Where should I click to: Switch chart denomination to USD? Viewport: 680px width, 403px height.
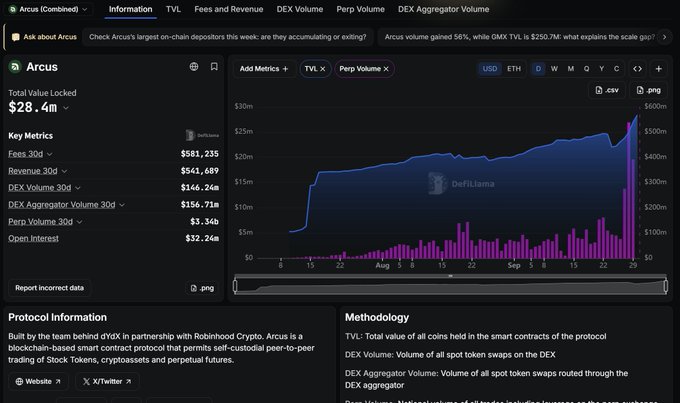pyautogui.click(x=490, y=69)
